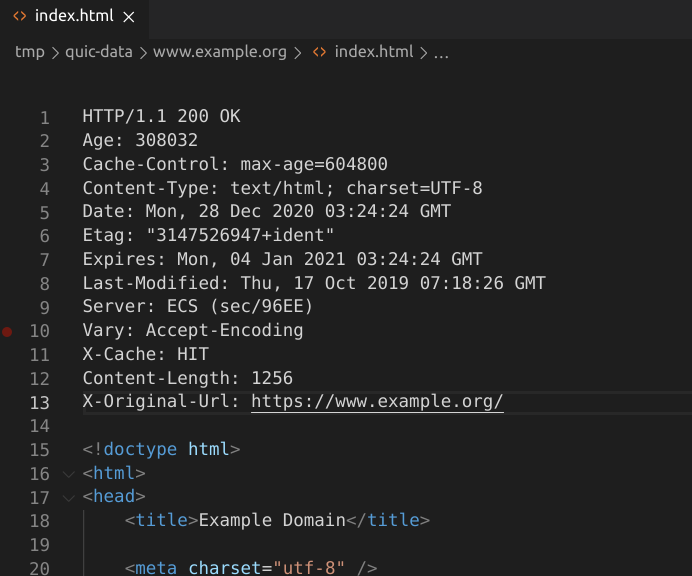Click the HTML icon in the breadcrumb
692x576 pixels.
click(320, 52)
